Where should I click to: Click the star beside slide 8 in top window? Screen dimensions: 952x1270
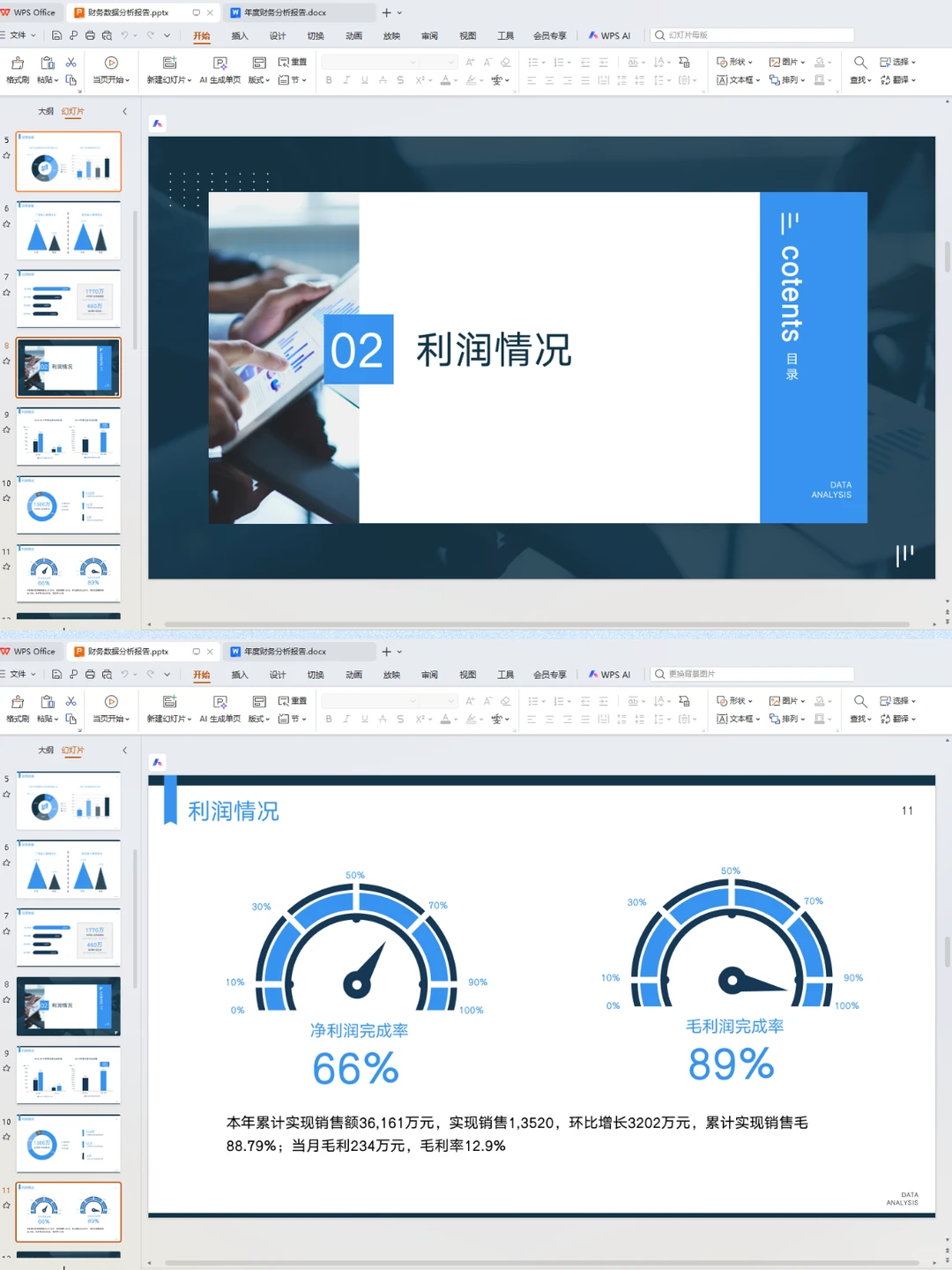(6, 361)
